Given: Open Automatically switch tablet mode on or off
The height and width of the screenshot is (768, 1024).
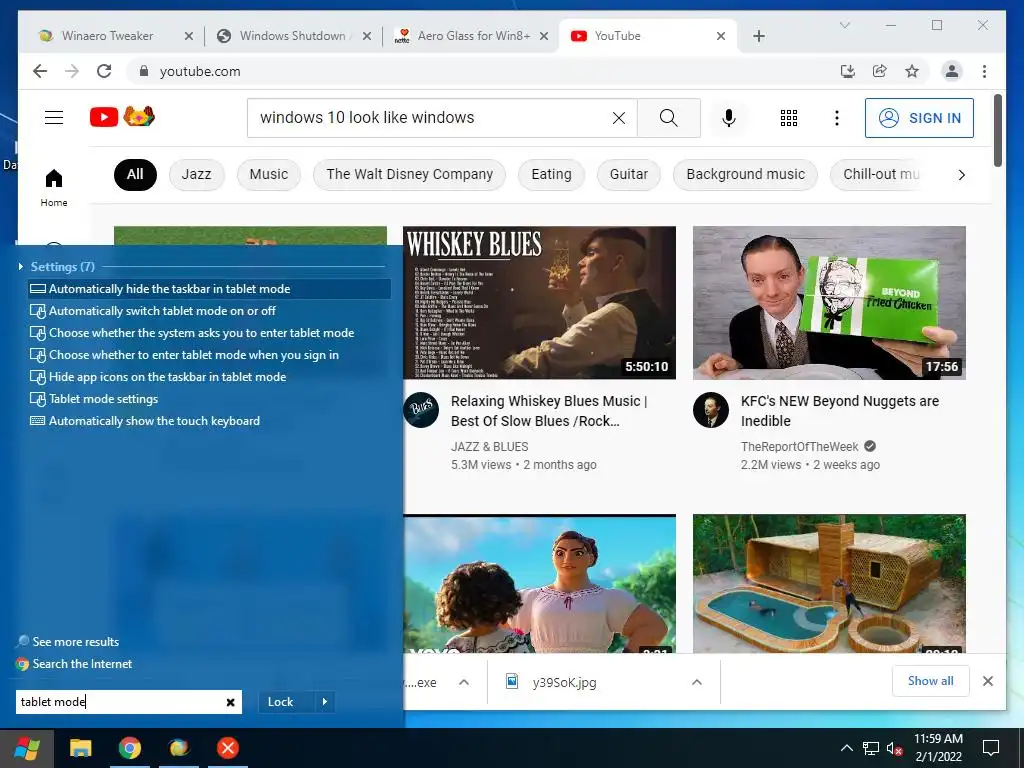Looking at the screenshot, I should point(209,311).
